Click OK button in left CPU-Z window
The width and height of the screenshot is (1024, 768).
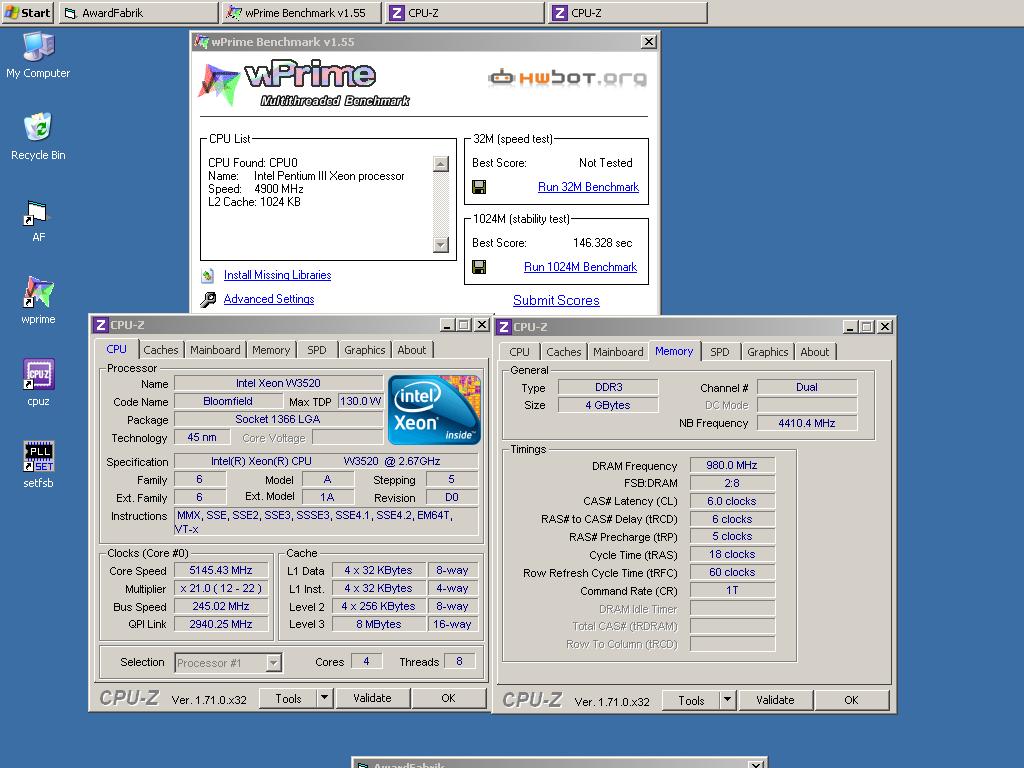pos(448,698)
